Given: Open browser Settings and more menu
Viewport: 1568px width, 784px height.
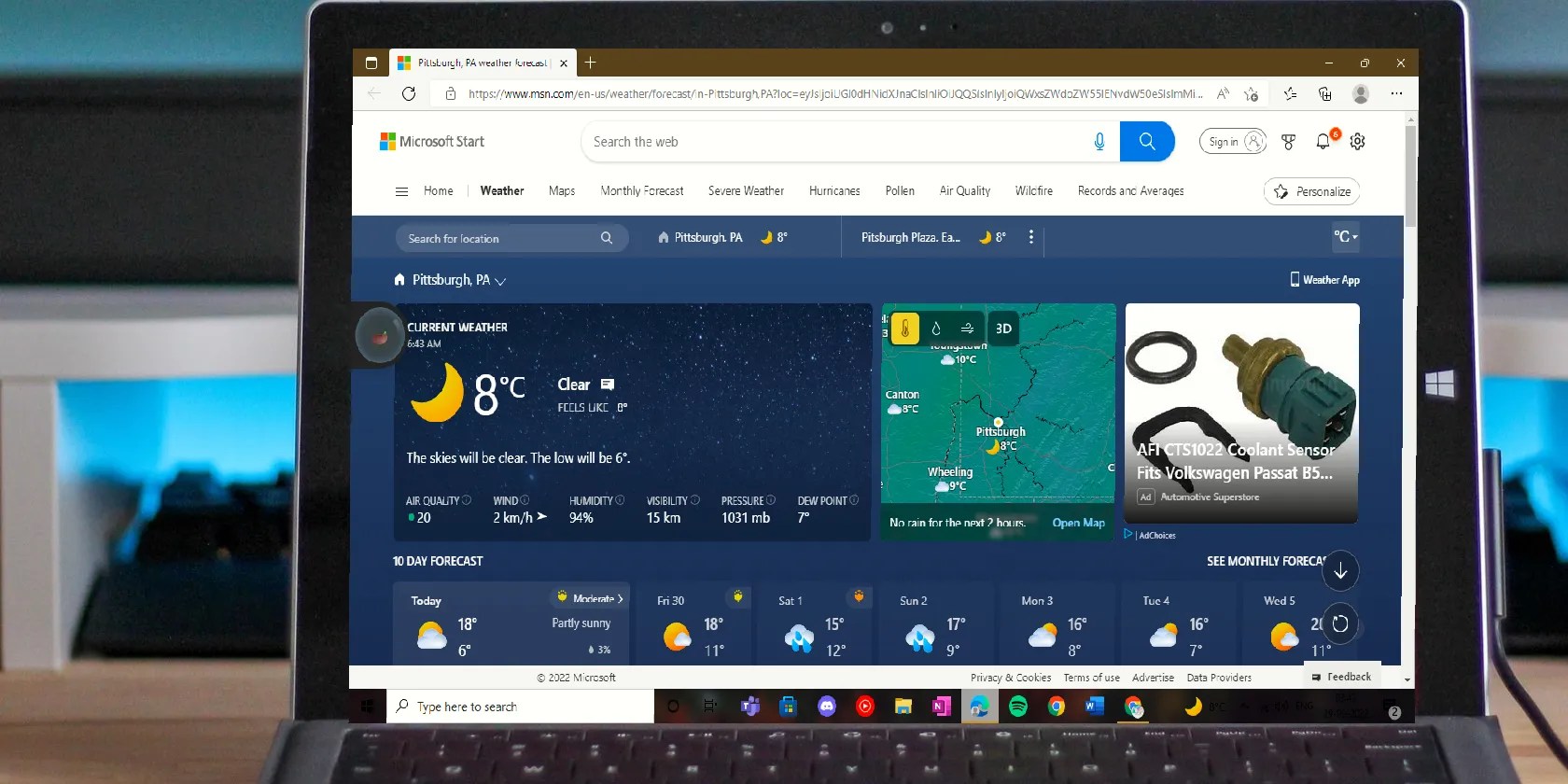Looking at the screenshot, I should (x=1396, y=93).
